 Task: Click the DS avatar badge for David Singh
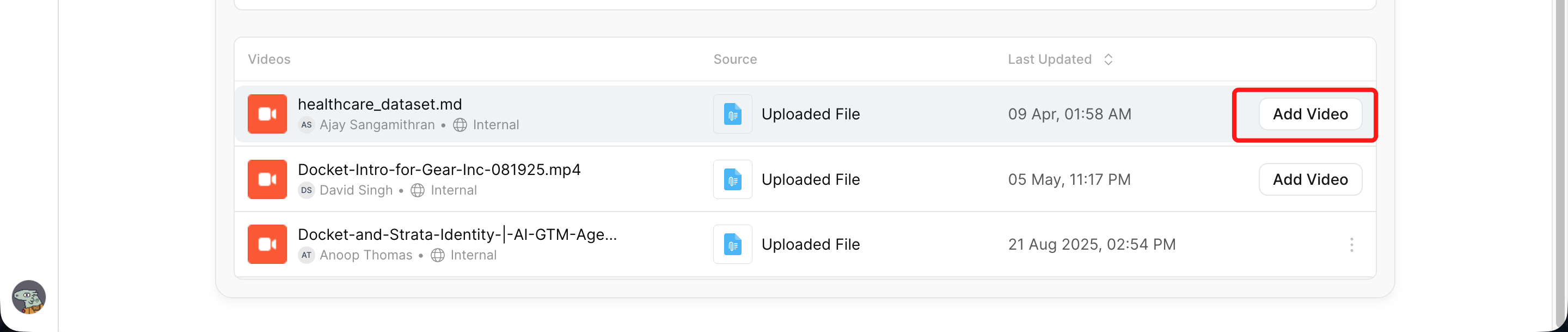(306, 191)
